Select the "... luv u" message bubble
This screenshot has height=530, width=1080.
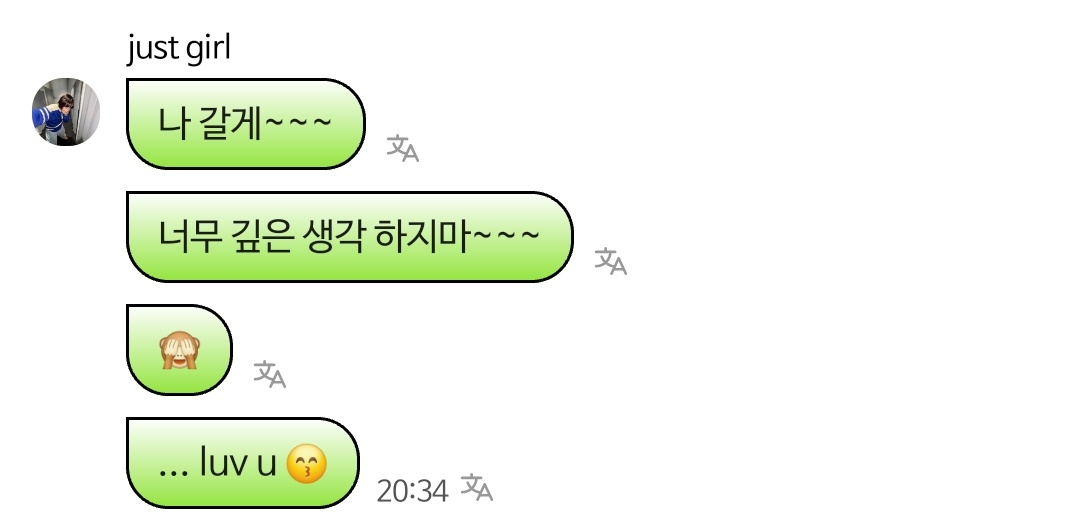click(x=243, y=463)
